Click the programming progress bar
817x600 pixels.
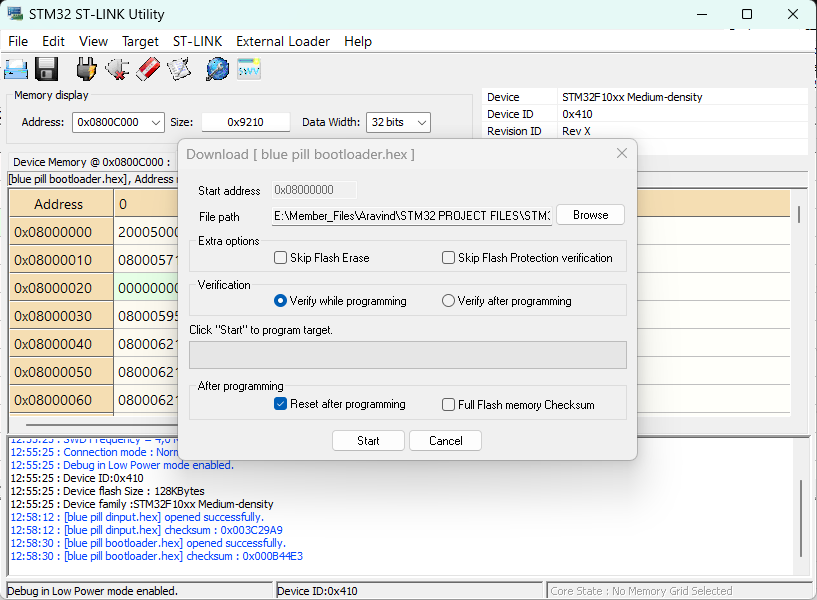click(408, 355)
